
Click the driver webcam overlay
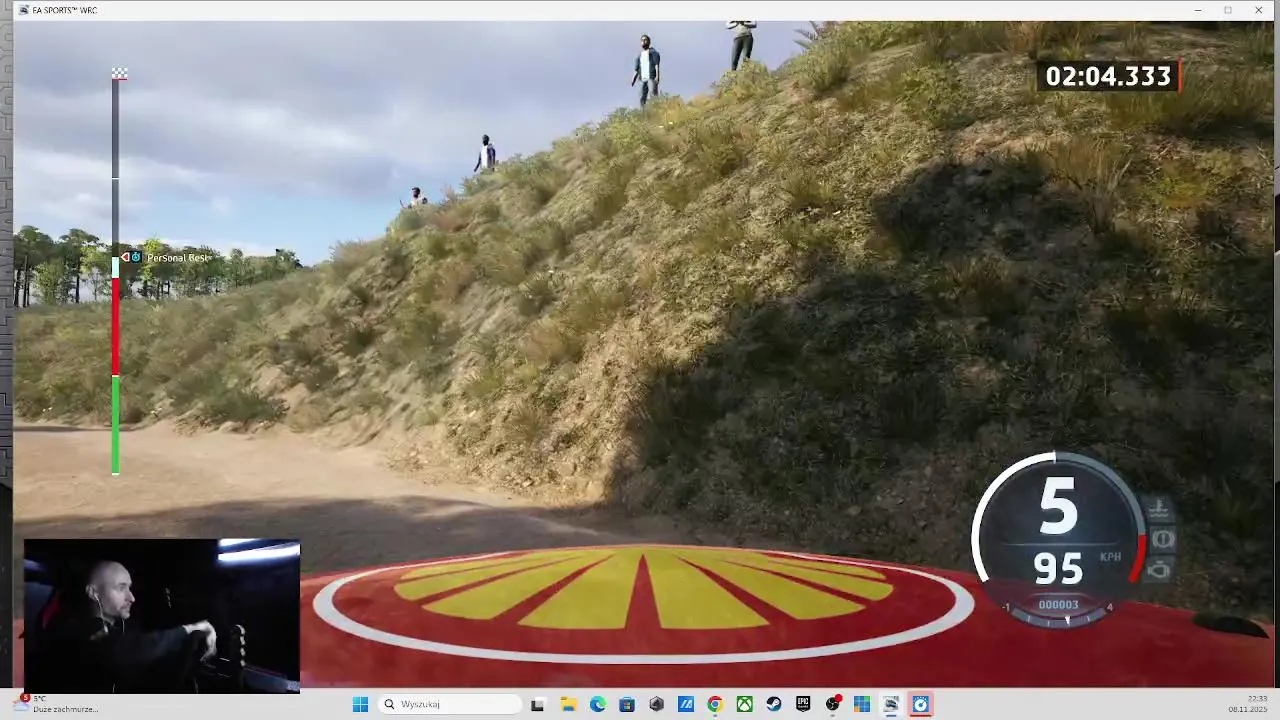(162, 616)
